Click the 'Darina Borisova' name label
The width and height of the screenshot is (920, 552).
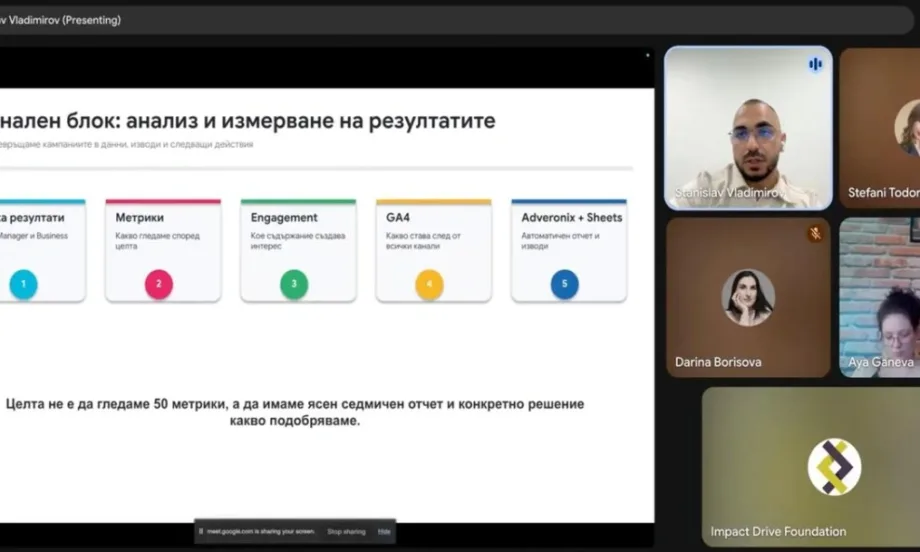[x=718, y=362]
